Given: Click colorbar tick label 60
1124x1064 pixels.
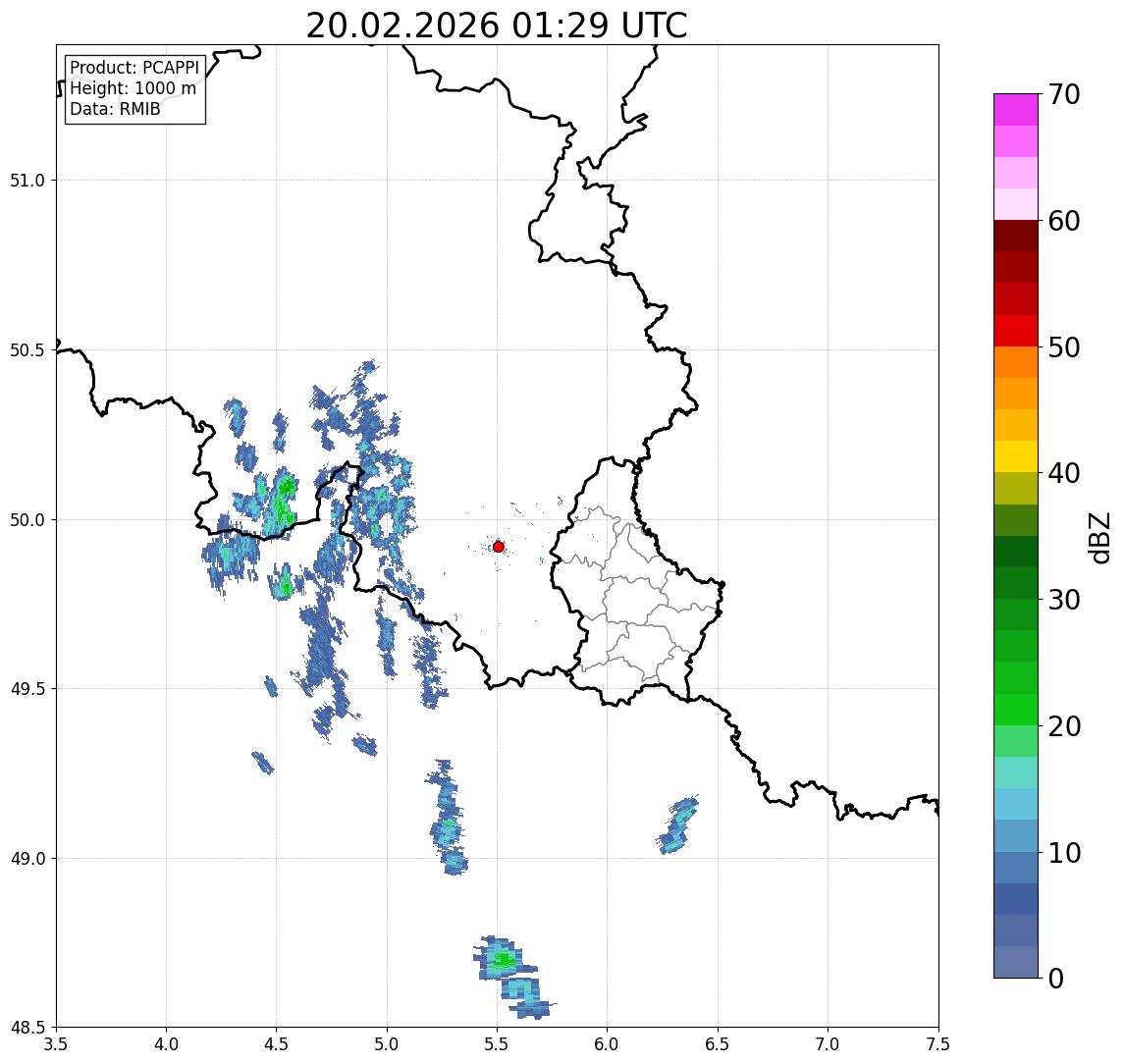Looking at the screenshot, I should click(x=1063, y=221).
